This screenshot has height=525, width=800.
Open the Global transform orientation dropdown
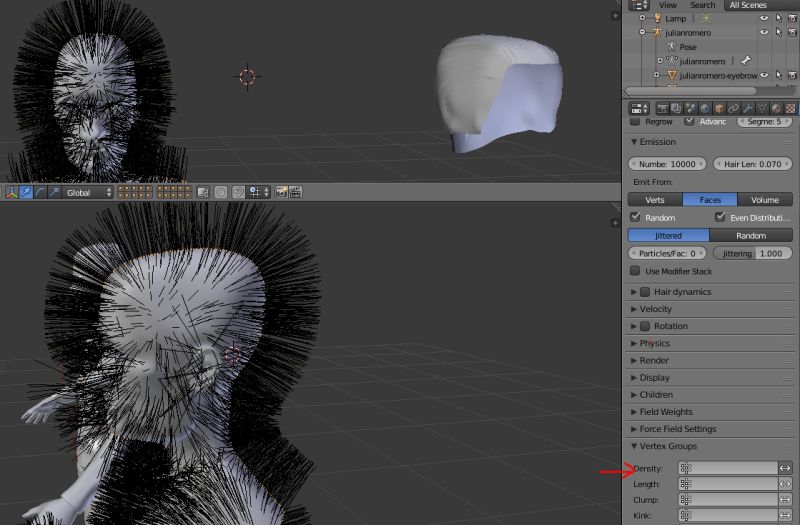click(x=88, y=192)
